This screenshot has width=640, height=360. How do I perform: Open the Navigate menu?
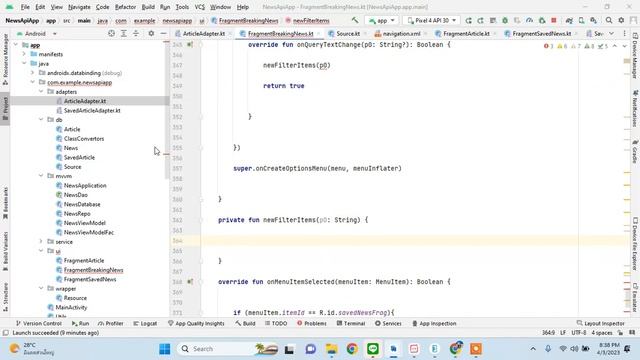point(79,7)
